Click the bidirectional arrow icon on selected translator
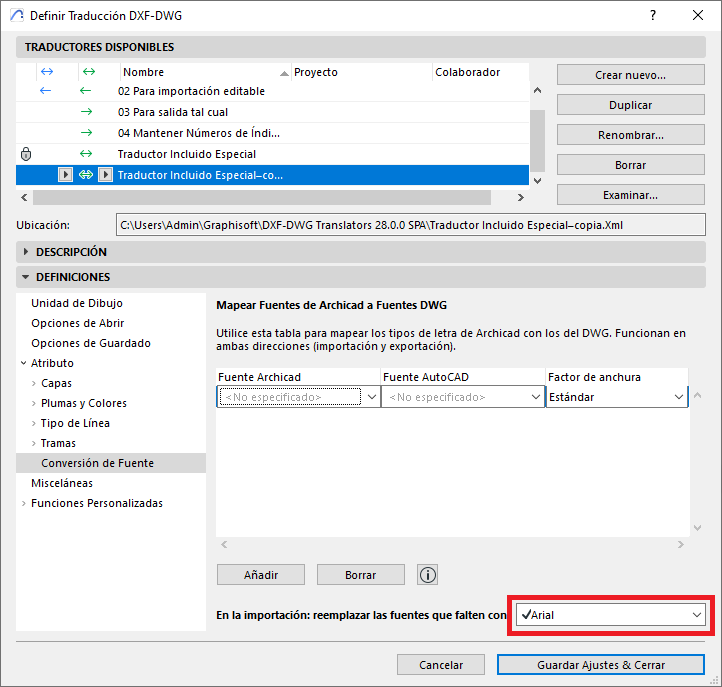The image size is (722, 687). pyautogui.click(x=86, y=175)
